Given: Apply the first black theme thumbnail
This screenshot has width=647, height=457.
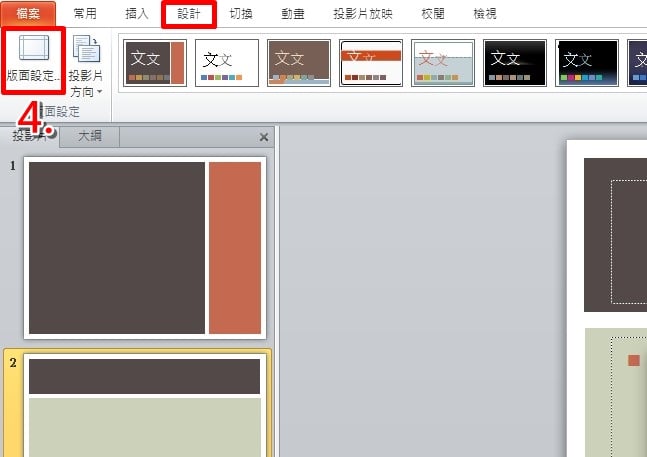Looking at the screenshot, I should click(515, 63).
